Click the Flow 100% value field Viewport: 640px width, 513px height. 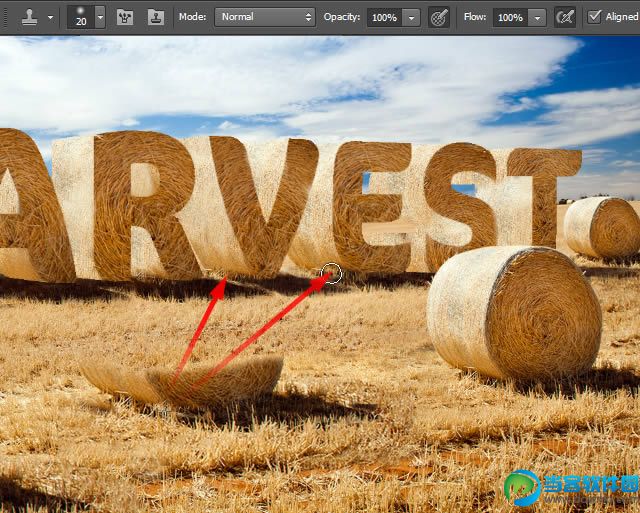tap(510, 18)
